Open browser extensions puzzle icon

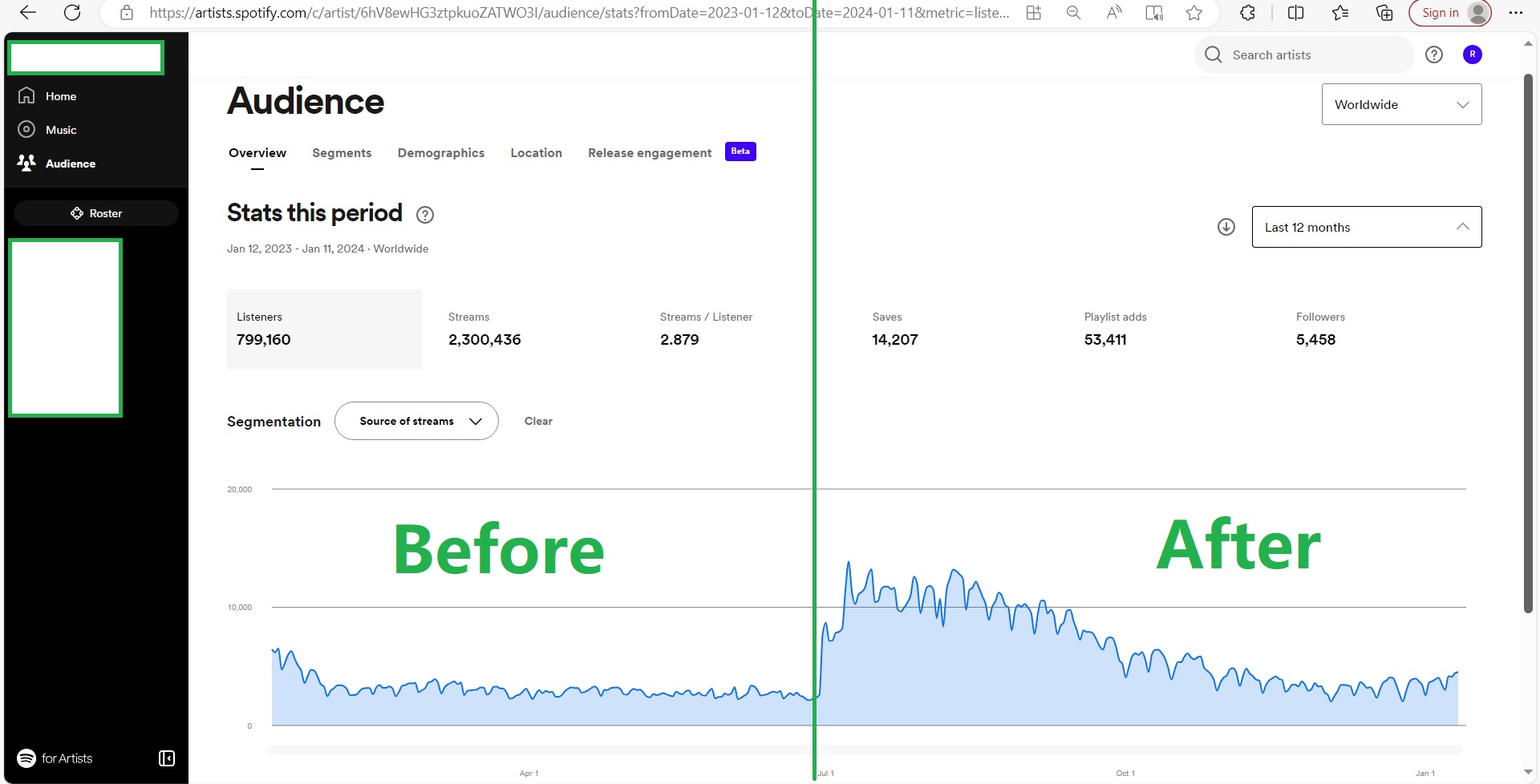[x=1247, y=13]
